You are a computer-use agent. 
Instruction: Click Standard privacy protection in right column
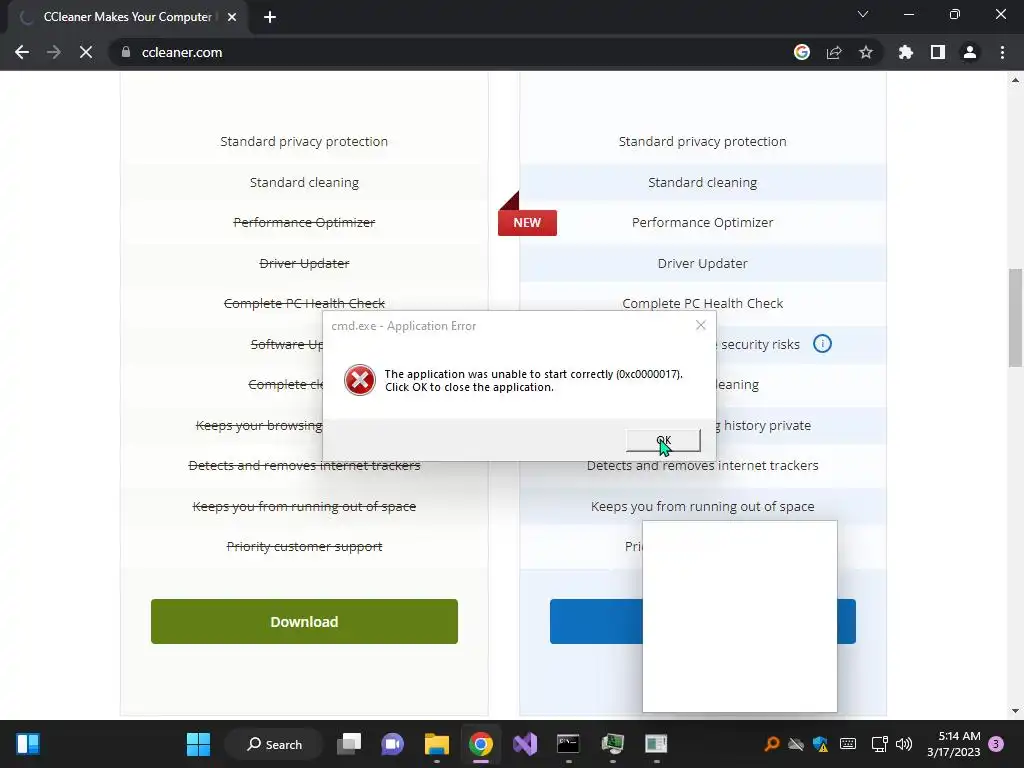(703, 141)
